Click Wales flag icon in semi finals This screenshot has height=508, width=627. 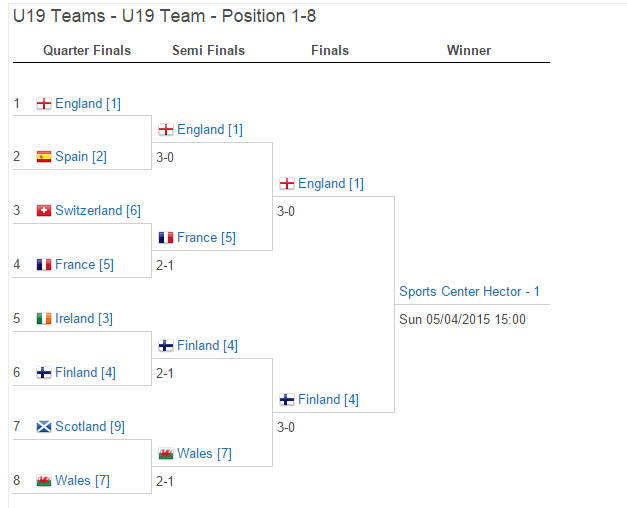[x=166, y=454]
